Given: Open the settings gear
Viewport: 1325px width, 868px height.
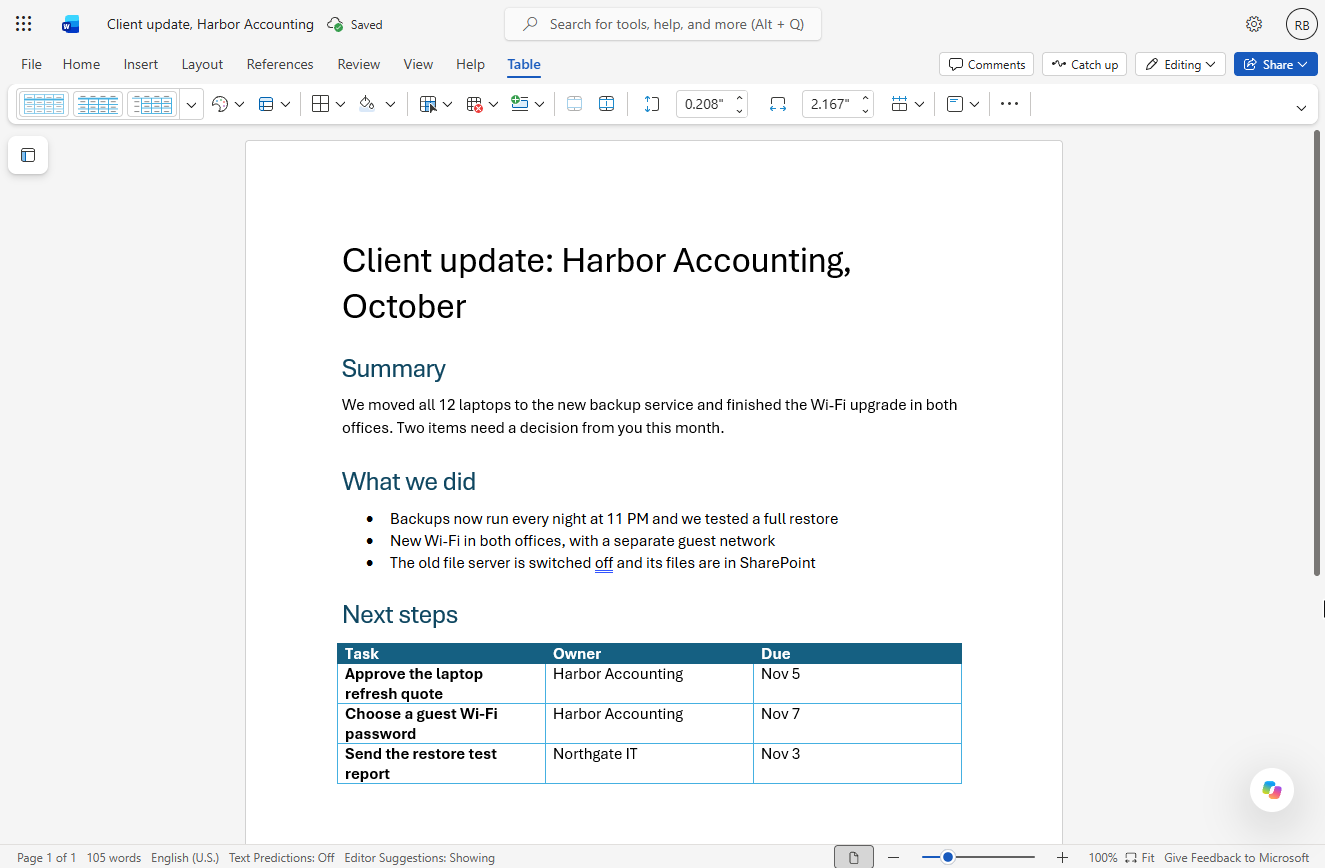Looking at the screenshot, I should coord(1254,24).
